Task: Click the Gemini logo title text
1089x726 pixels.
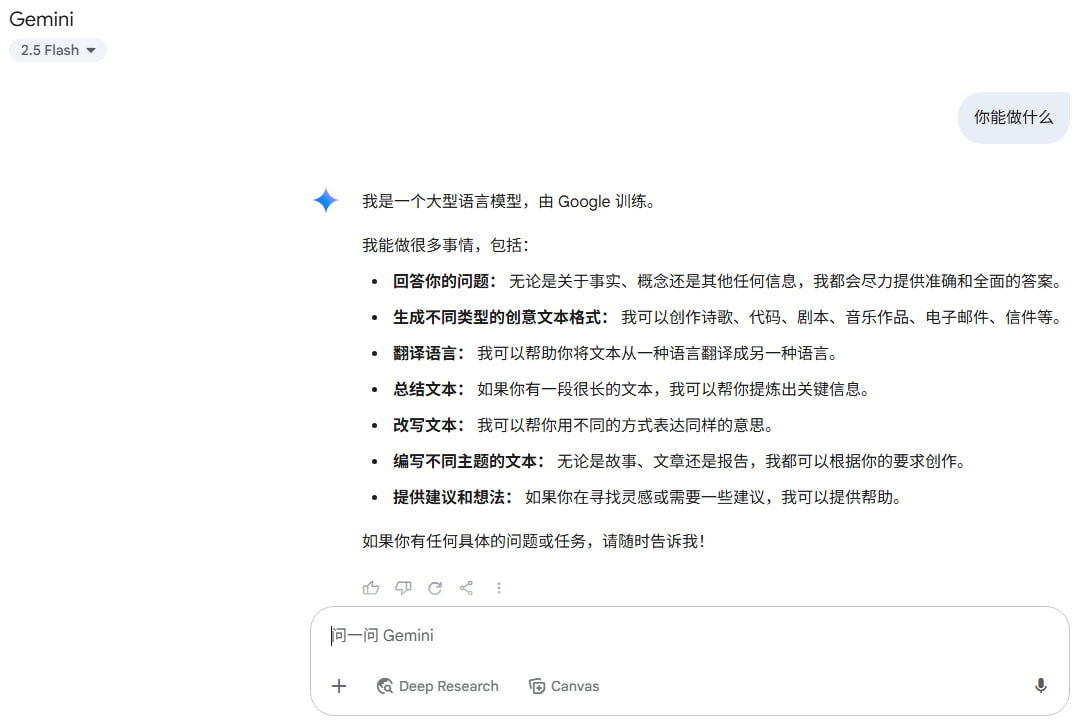Action: point(41,19)
